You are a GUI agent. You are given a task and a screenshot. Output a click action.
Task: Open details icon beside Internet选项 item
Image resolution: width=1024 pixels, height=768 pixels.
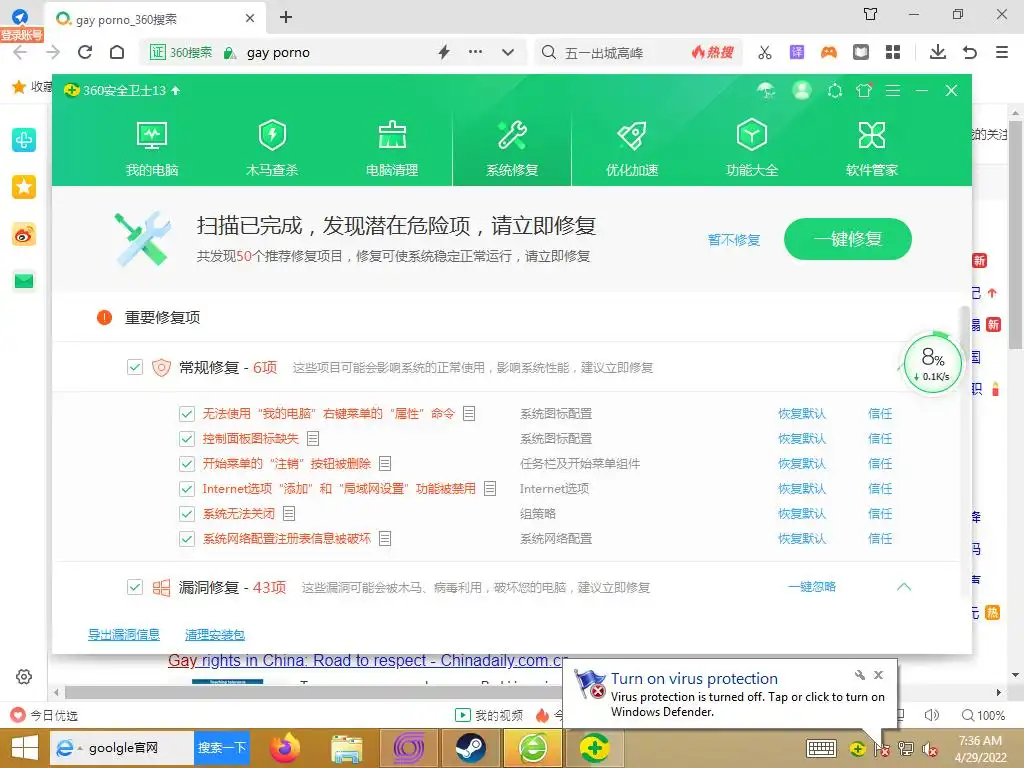coord(490,488)
